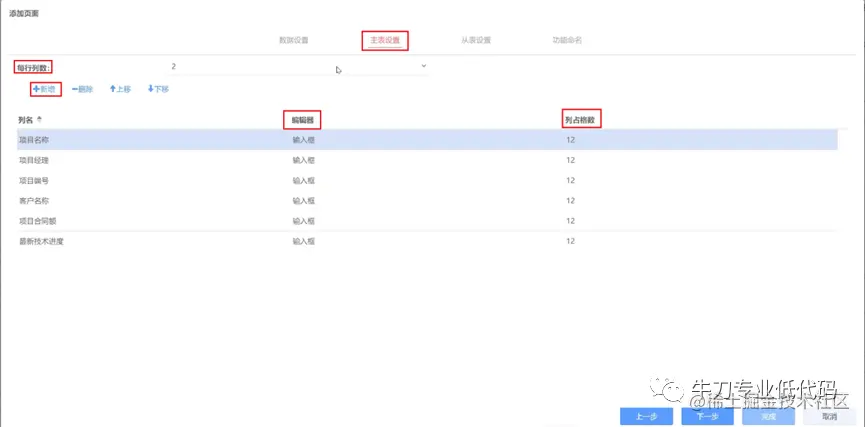Click the 列占格数 value for 项目名称
Screen dimensions: 865x427
pyautogui.click(x=570, y=140)
